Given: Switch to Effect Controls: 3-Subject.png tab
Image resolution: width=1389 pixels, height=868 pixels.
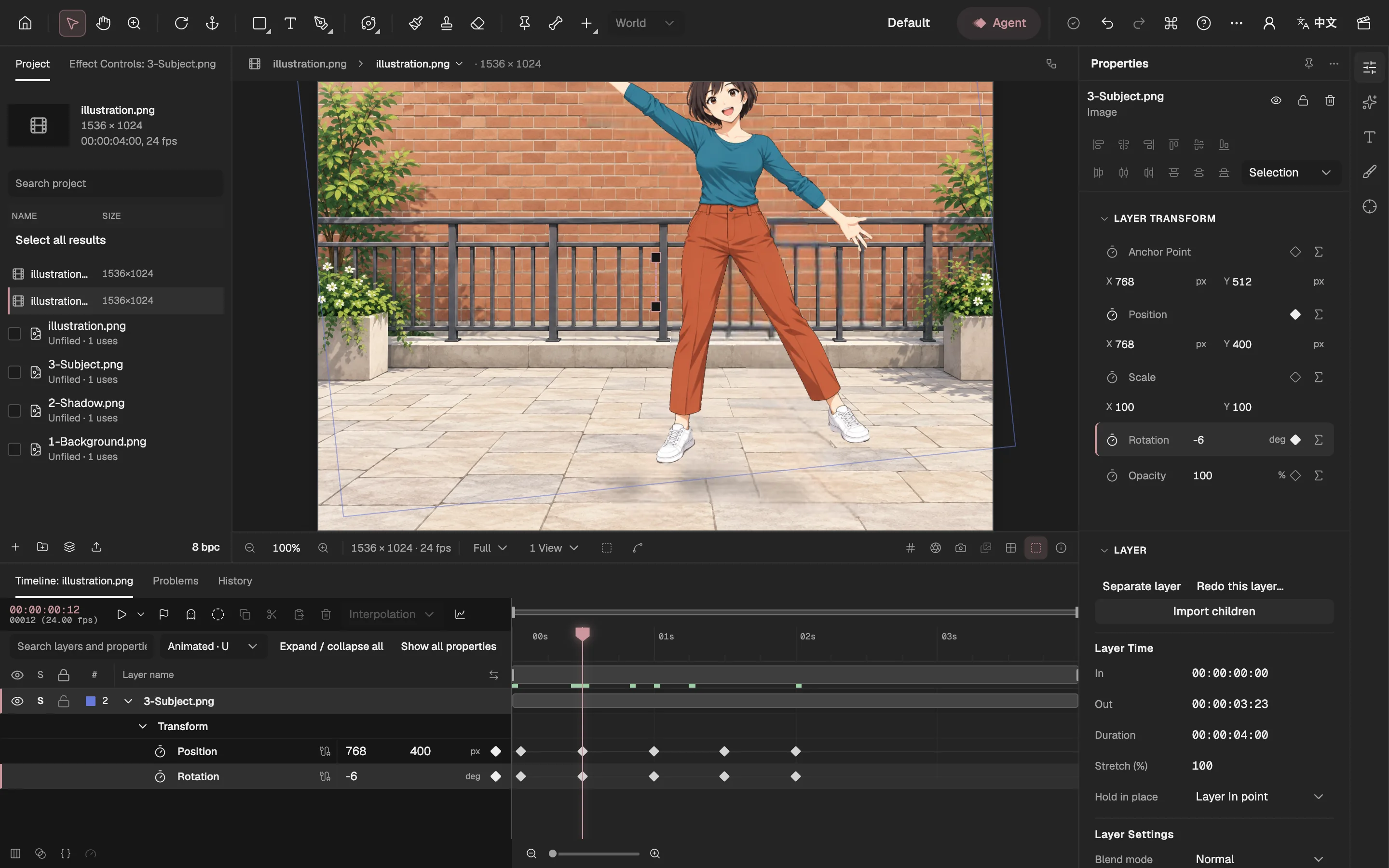Looking at the screenshot, I should (142, 64).
